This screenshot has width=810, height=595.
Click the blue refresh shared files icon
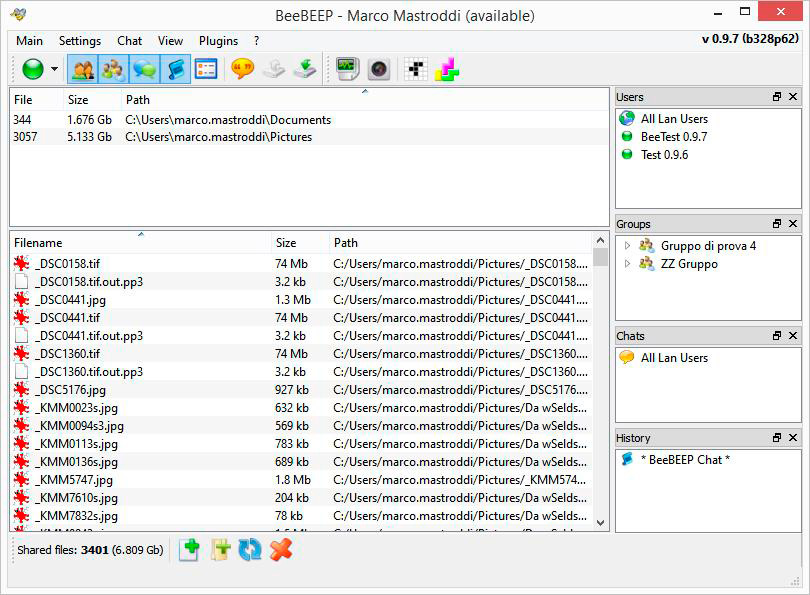click(250, 549)
